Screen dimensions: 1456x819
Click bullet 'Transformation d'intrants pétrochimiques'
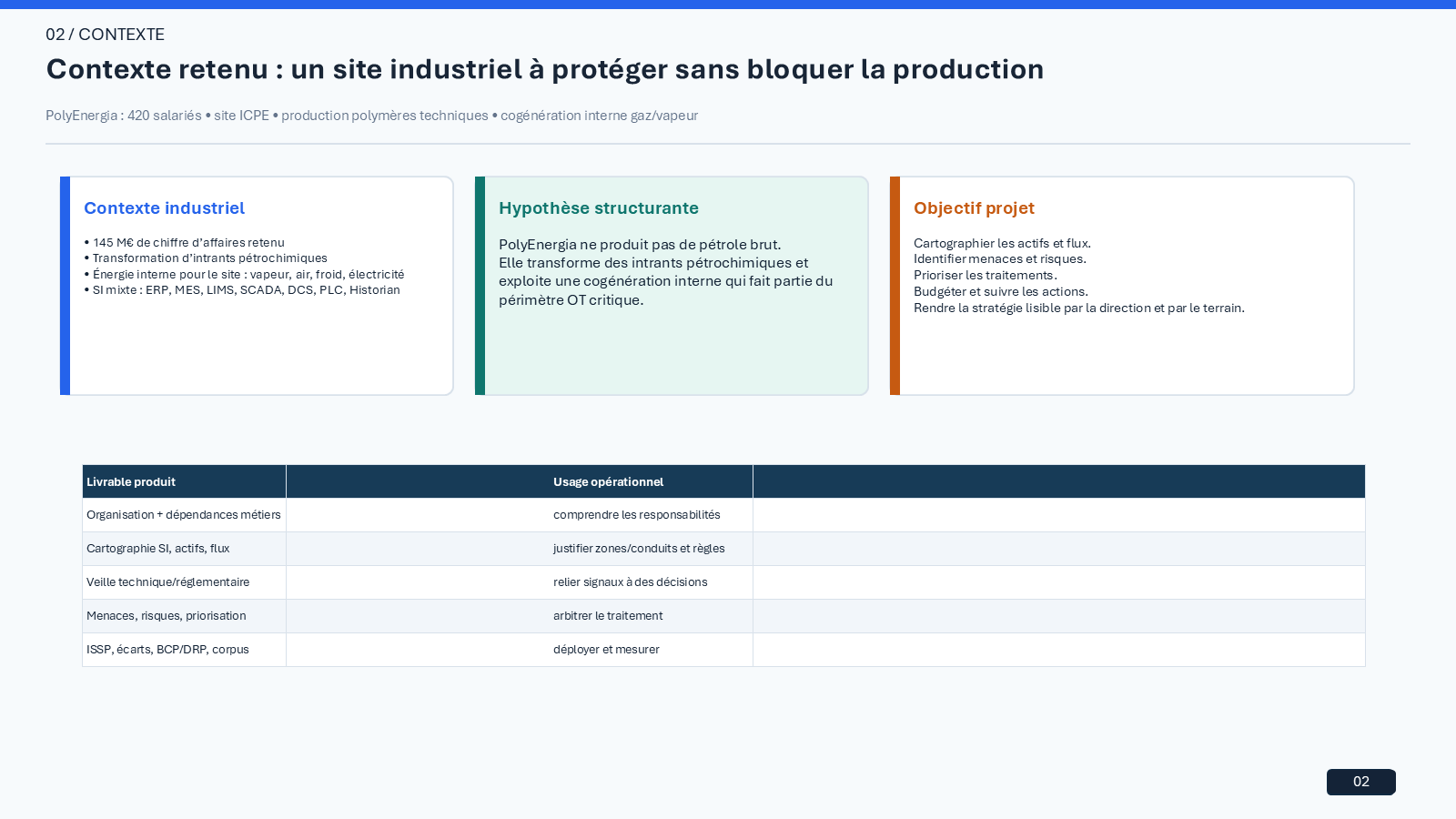point(206,258)
